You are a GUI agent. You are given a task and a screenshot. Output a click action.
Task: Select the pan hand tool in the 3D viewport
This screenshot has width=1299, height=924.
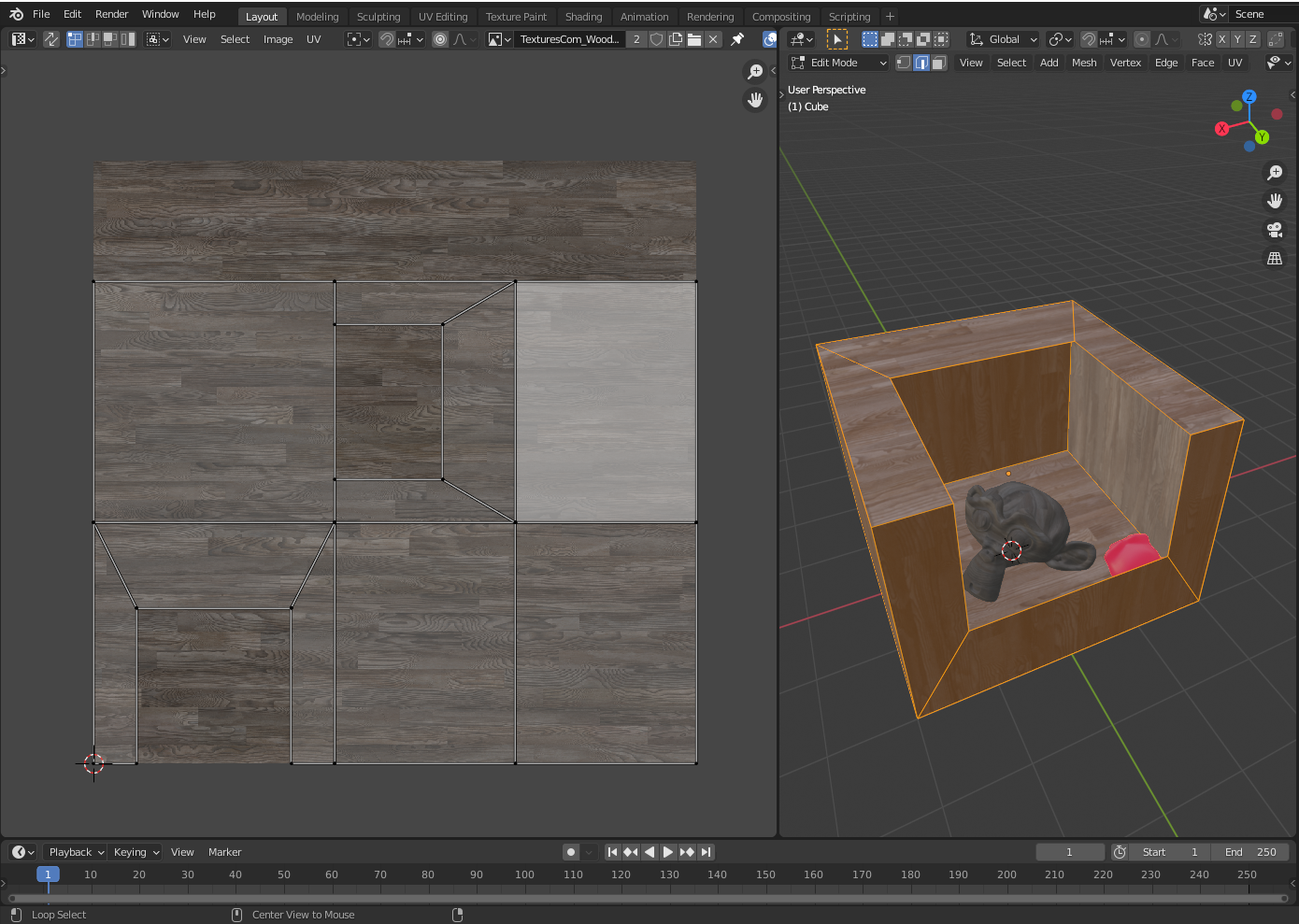click(x=1275, y=201)
